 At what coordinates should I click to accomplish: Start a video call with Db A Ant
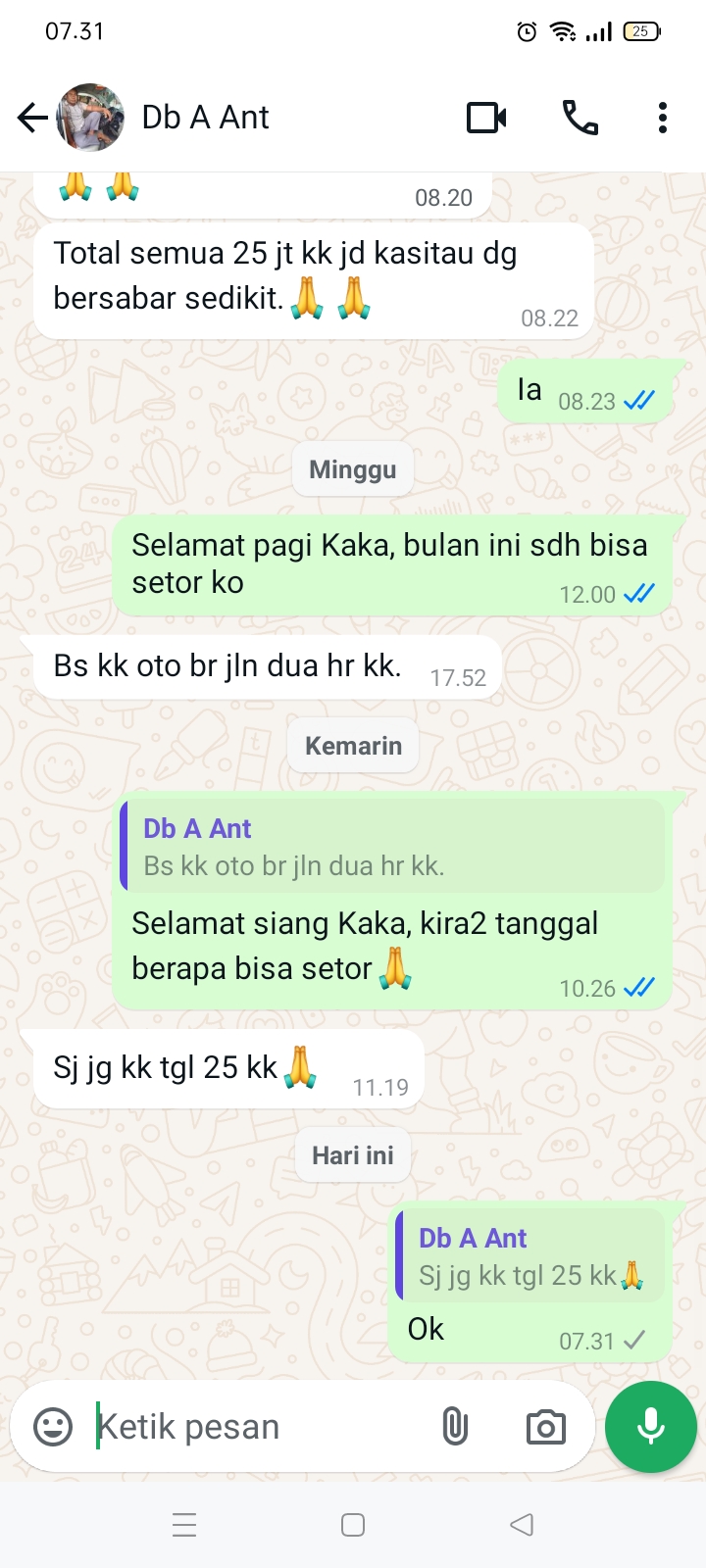click(486, 118)
